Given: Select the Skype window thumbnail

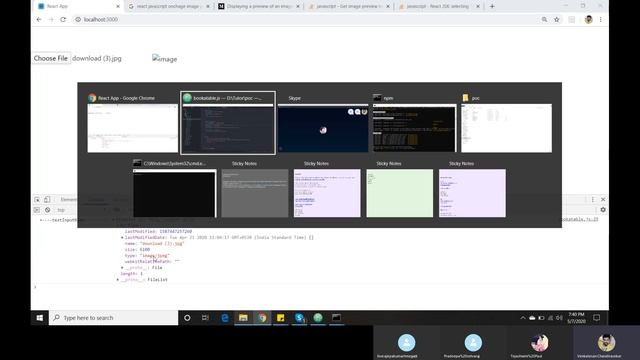Looking at the screenshot, I should [x=323, y=123].
